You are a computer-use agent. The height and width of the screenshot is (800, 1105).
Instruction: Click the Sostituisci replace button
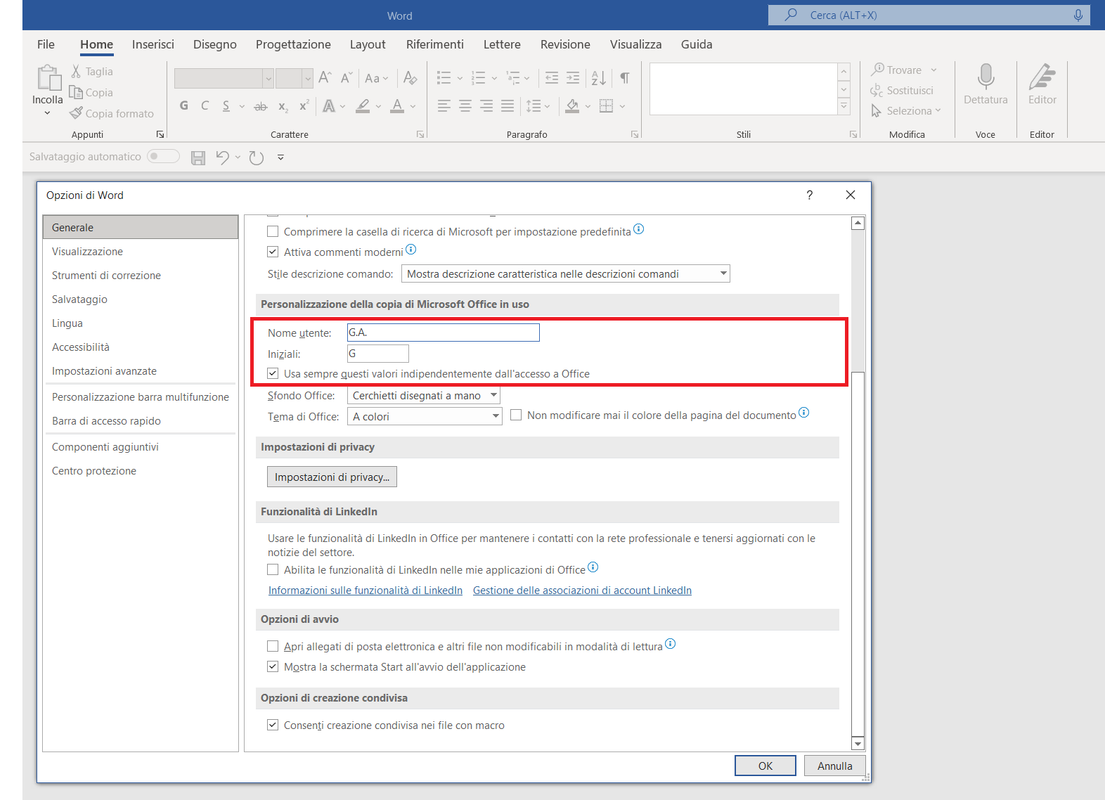coord(902,90)
